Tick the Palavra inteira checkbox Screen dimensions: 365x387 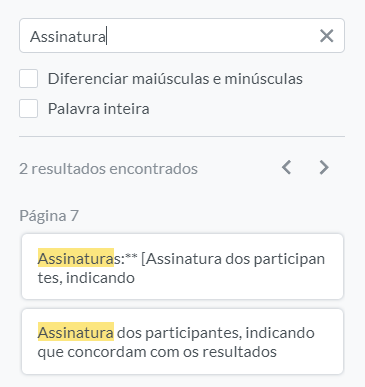pos(28,109)
